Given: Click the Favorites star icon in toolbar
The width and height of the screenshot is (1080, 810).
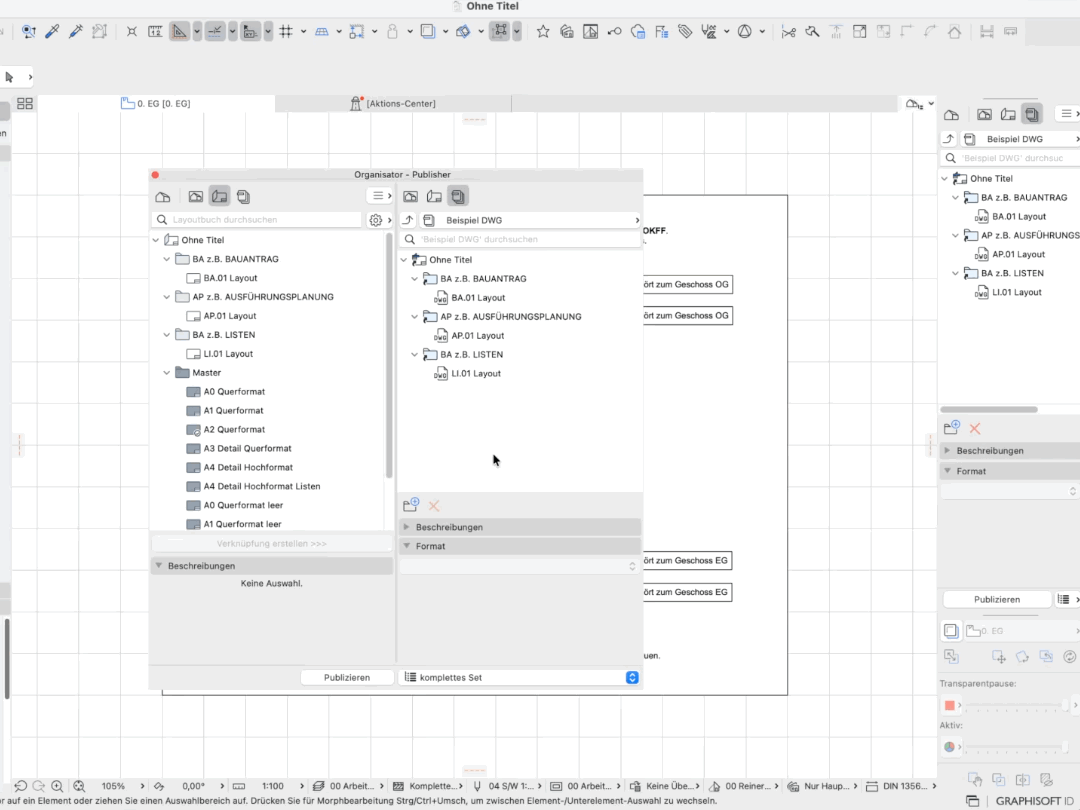Looking at the screenshot, I should (543, 31).
